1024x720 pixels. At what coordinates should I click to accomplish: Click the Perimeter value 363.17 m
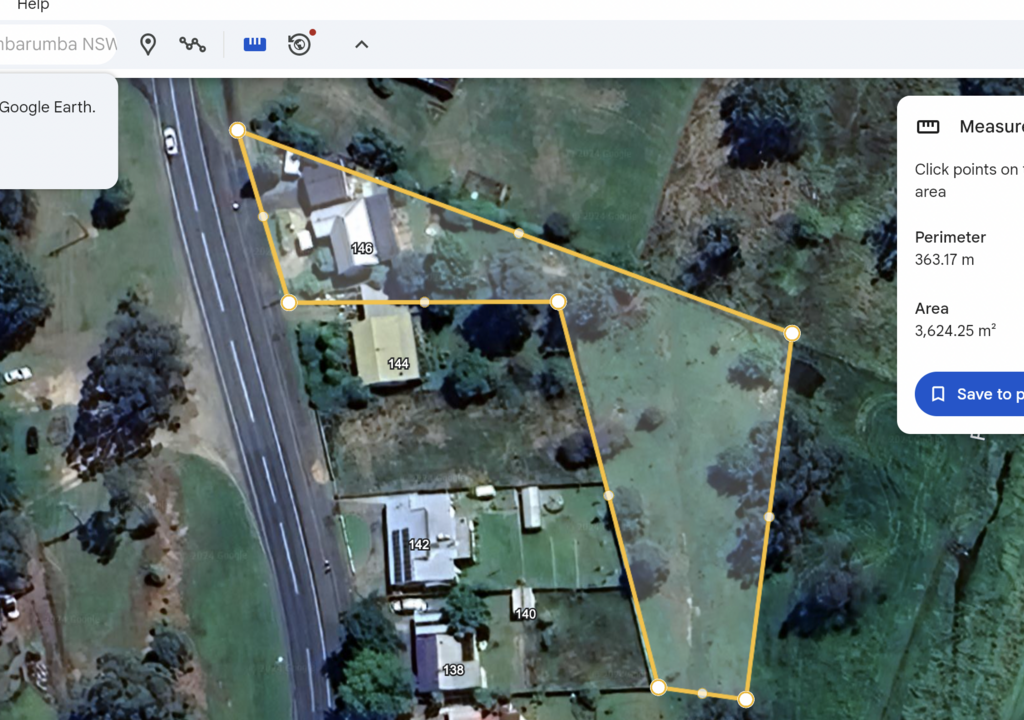[944, 259]
